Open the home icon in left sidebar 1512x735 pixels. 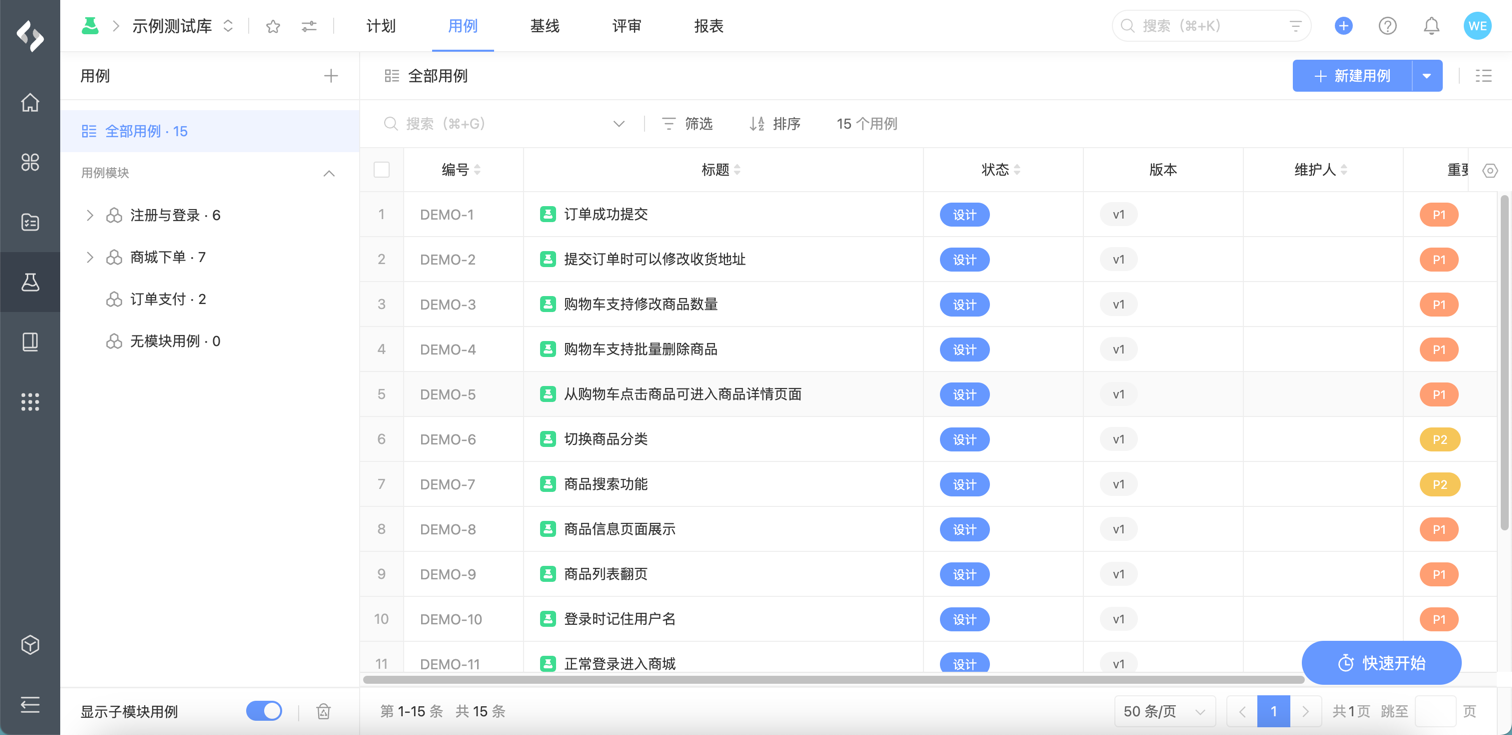30,102
